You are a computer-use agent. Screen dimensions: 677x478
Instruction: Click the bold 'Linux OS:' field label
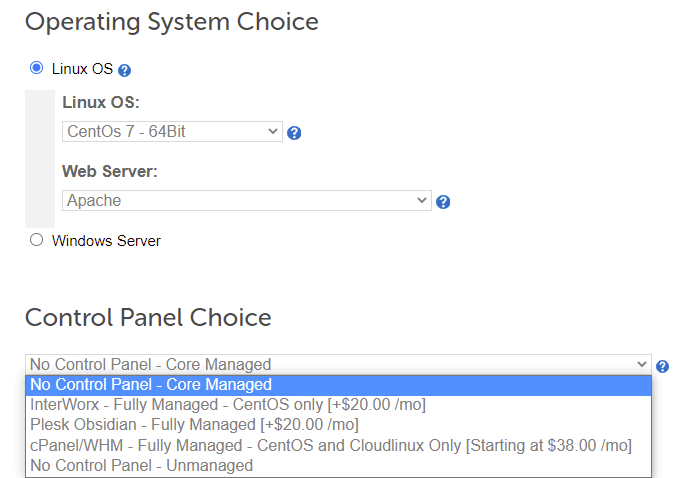[101, 103]
